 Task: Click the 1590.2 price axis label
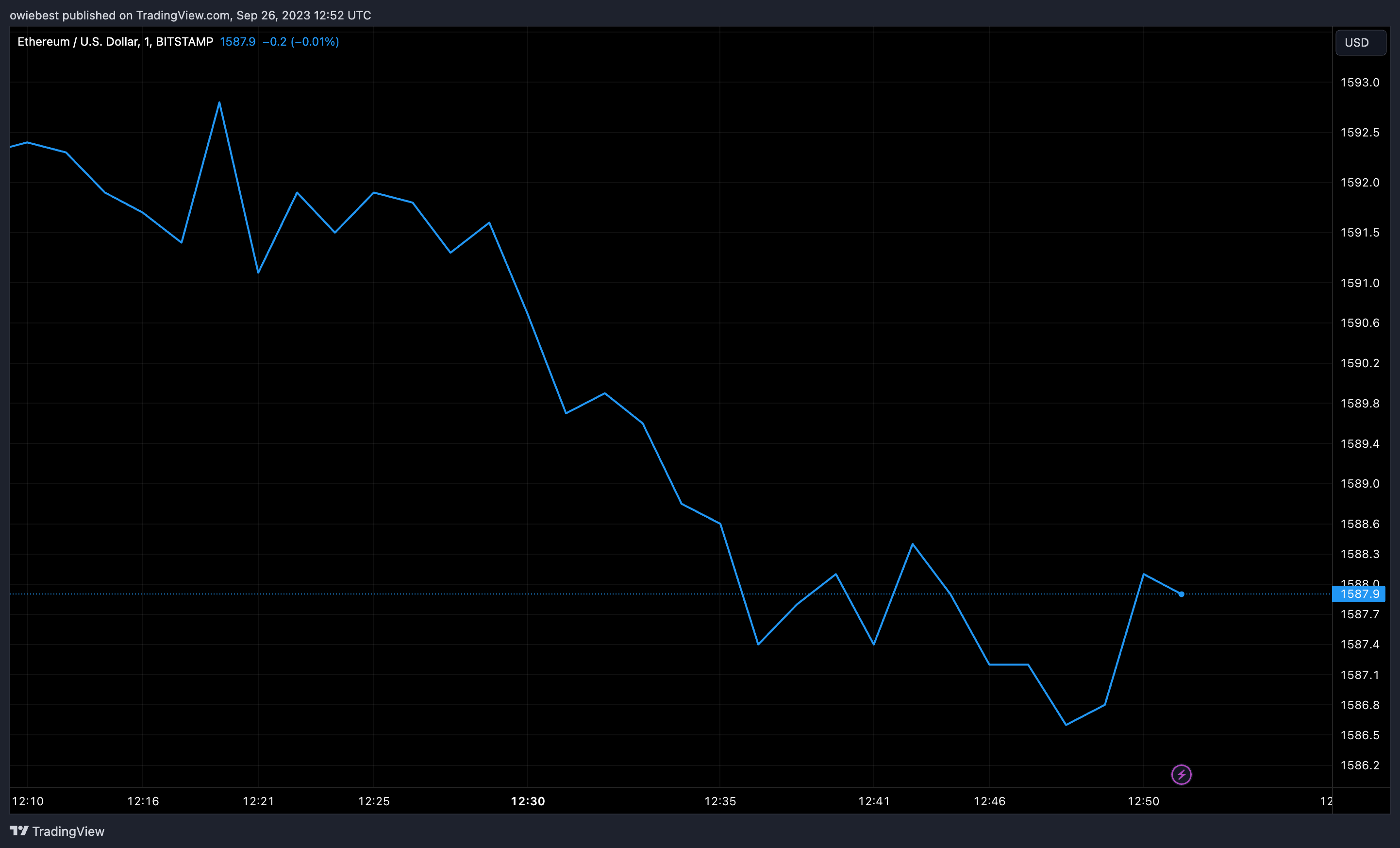(1360, 363)
